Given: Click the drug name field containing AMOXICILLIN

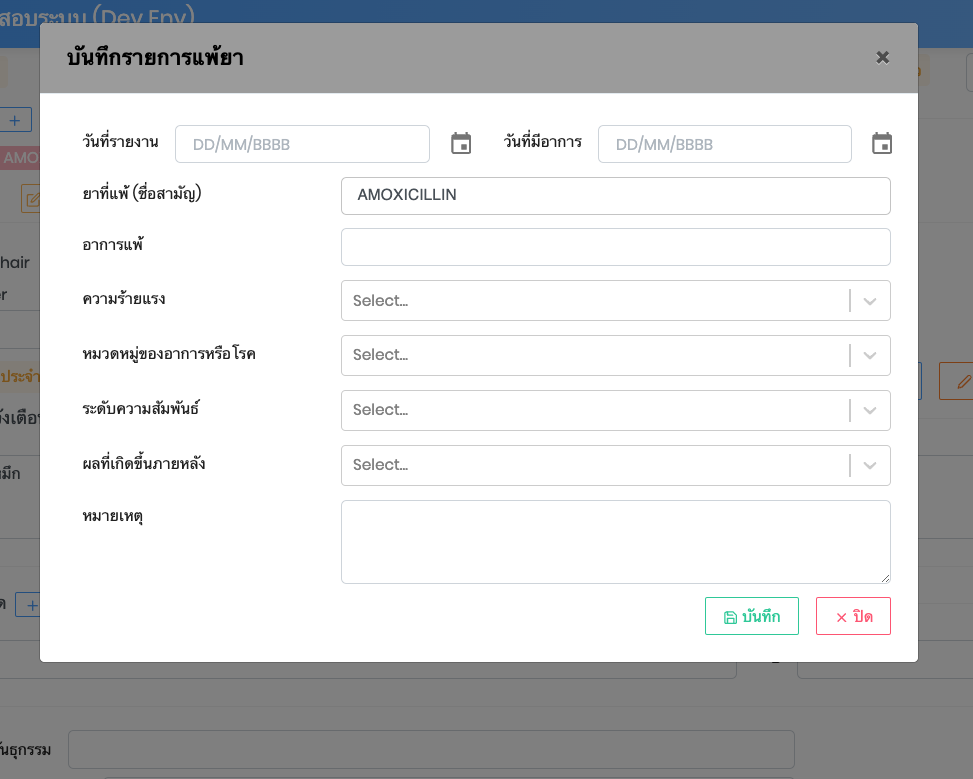Looking at the screenshot, I should (615, 196).
